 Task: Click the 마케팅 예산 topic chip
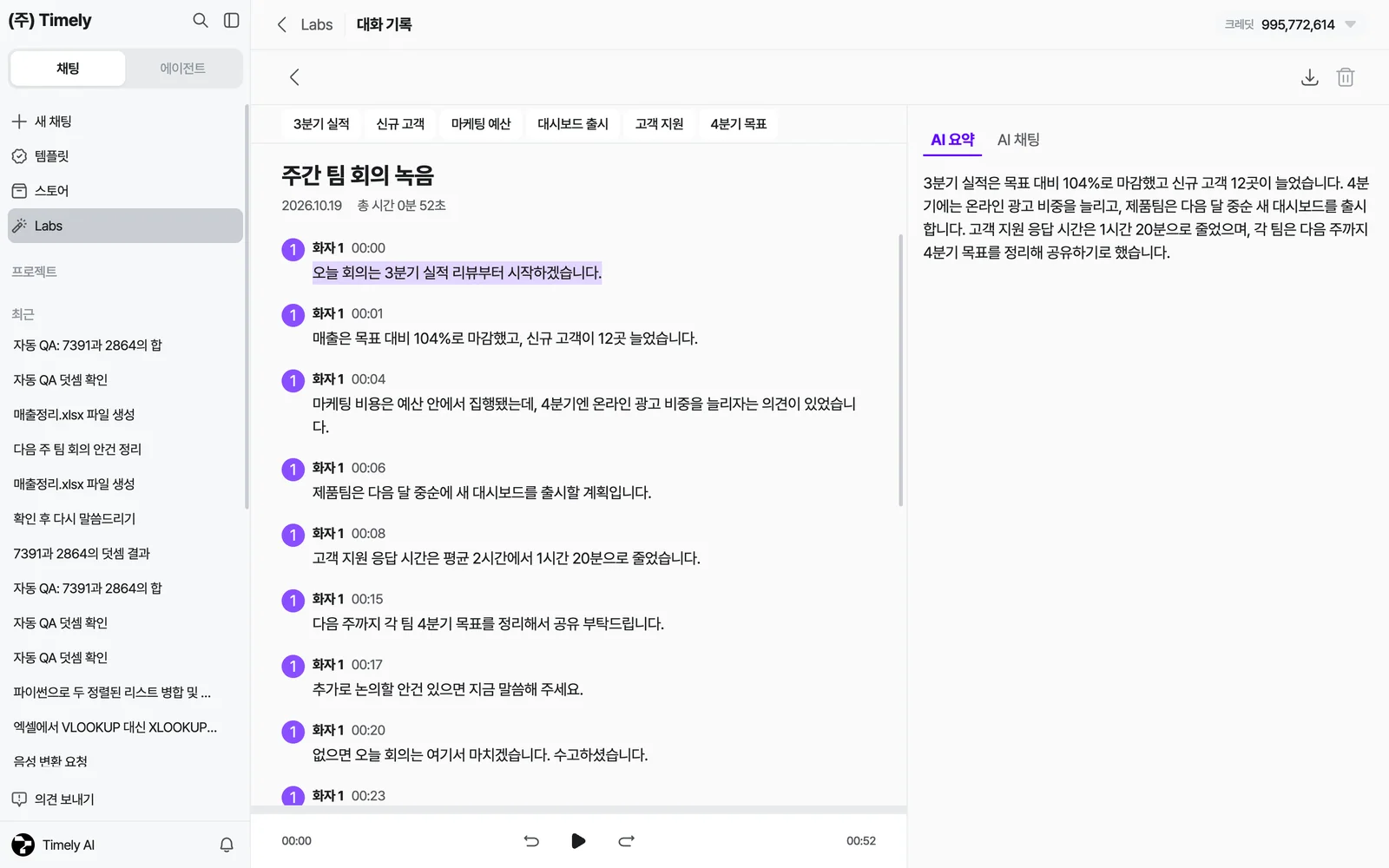click(481, 124)
